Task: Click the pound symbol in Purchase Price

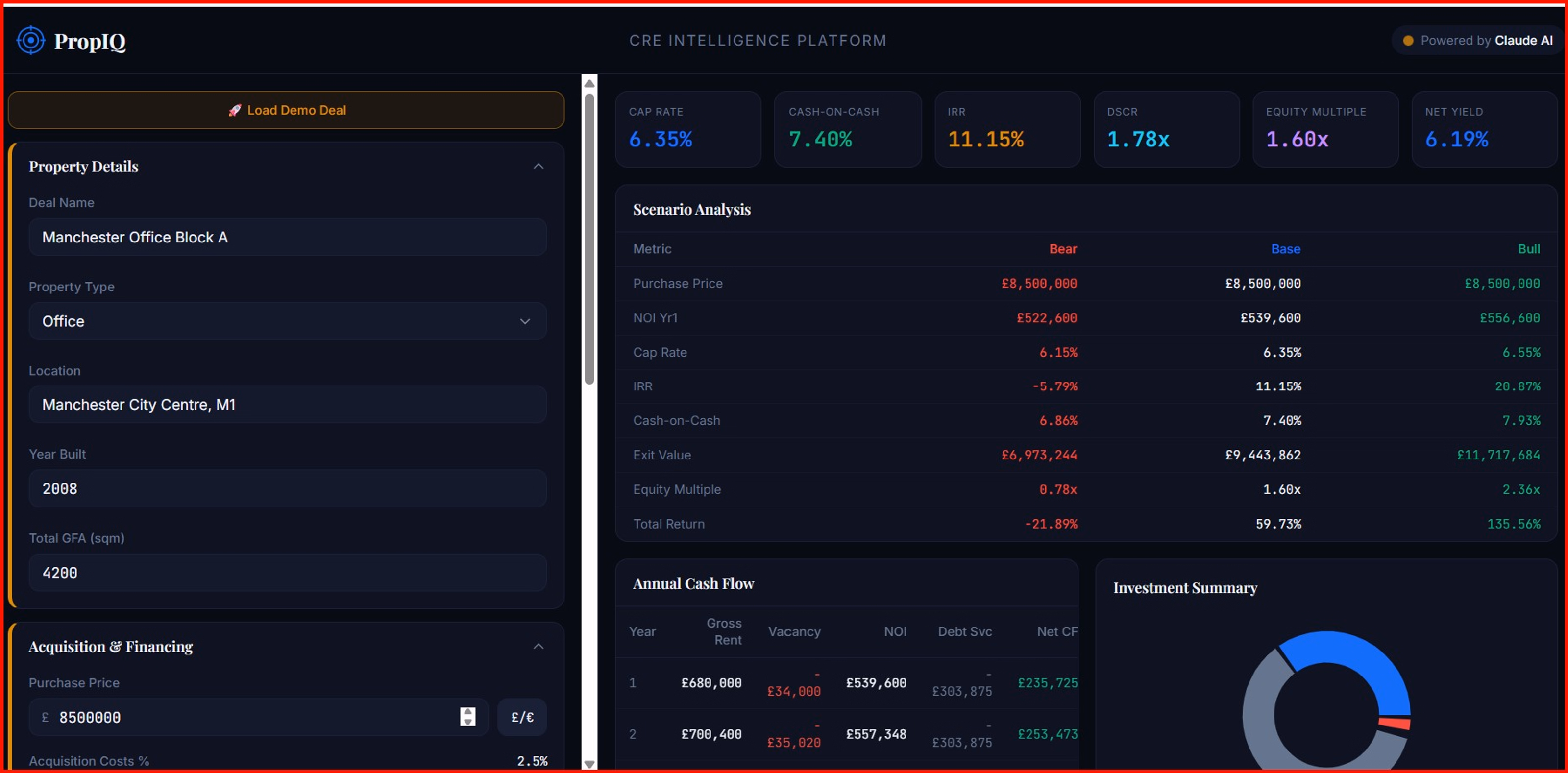Action: 45,718
